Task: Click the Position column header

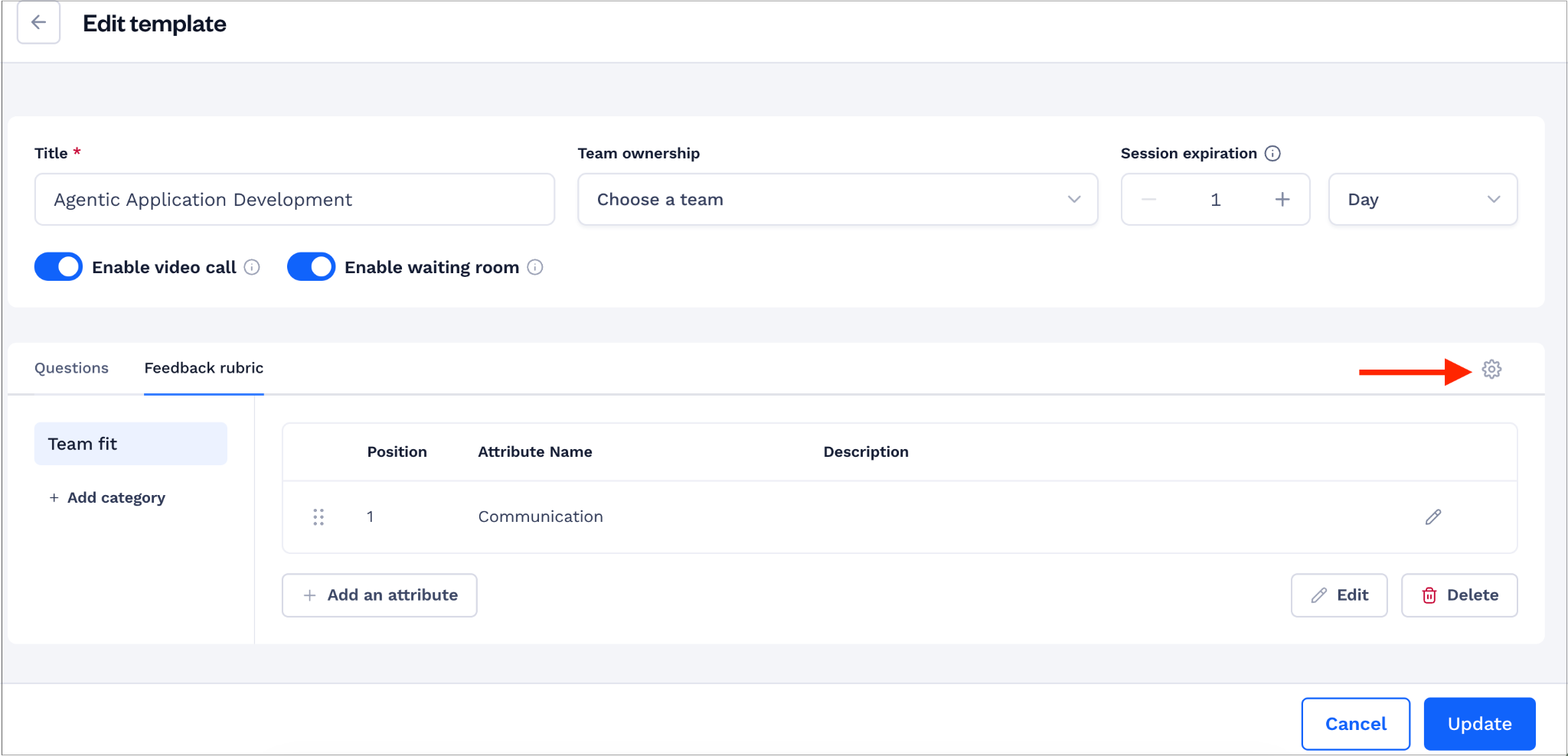Action: pos(397,452)
